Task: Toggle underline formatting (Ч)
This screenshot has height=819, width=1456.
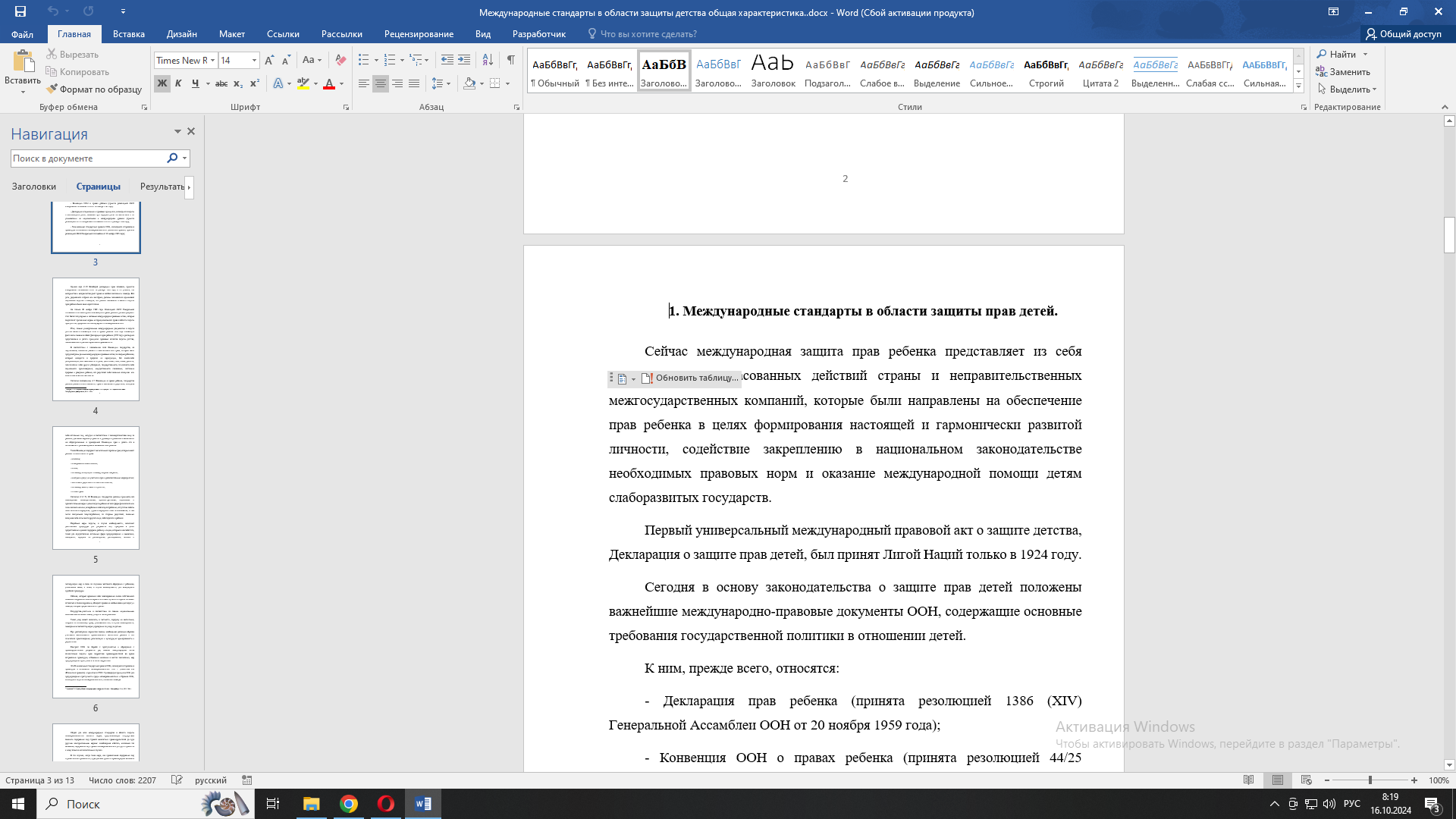Action: [195, 83]
